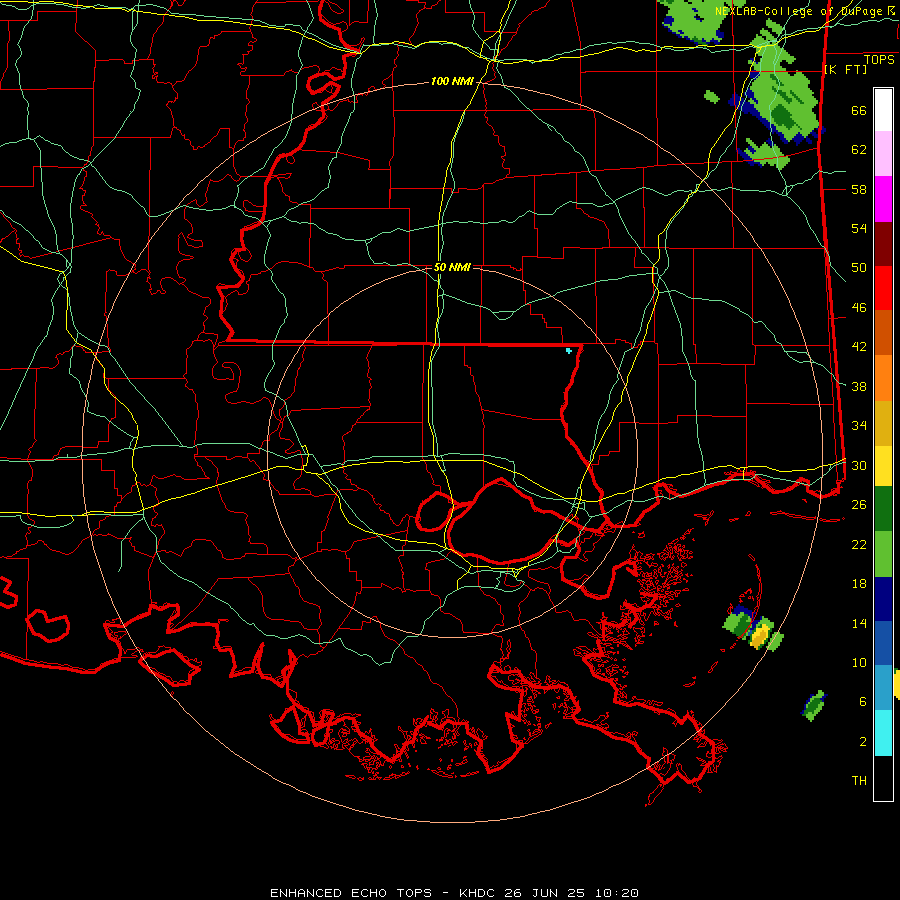Click the TH threshold legend label
The image size is (900, 900).
tap(859, 781)
